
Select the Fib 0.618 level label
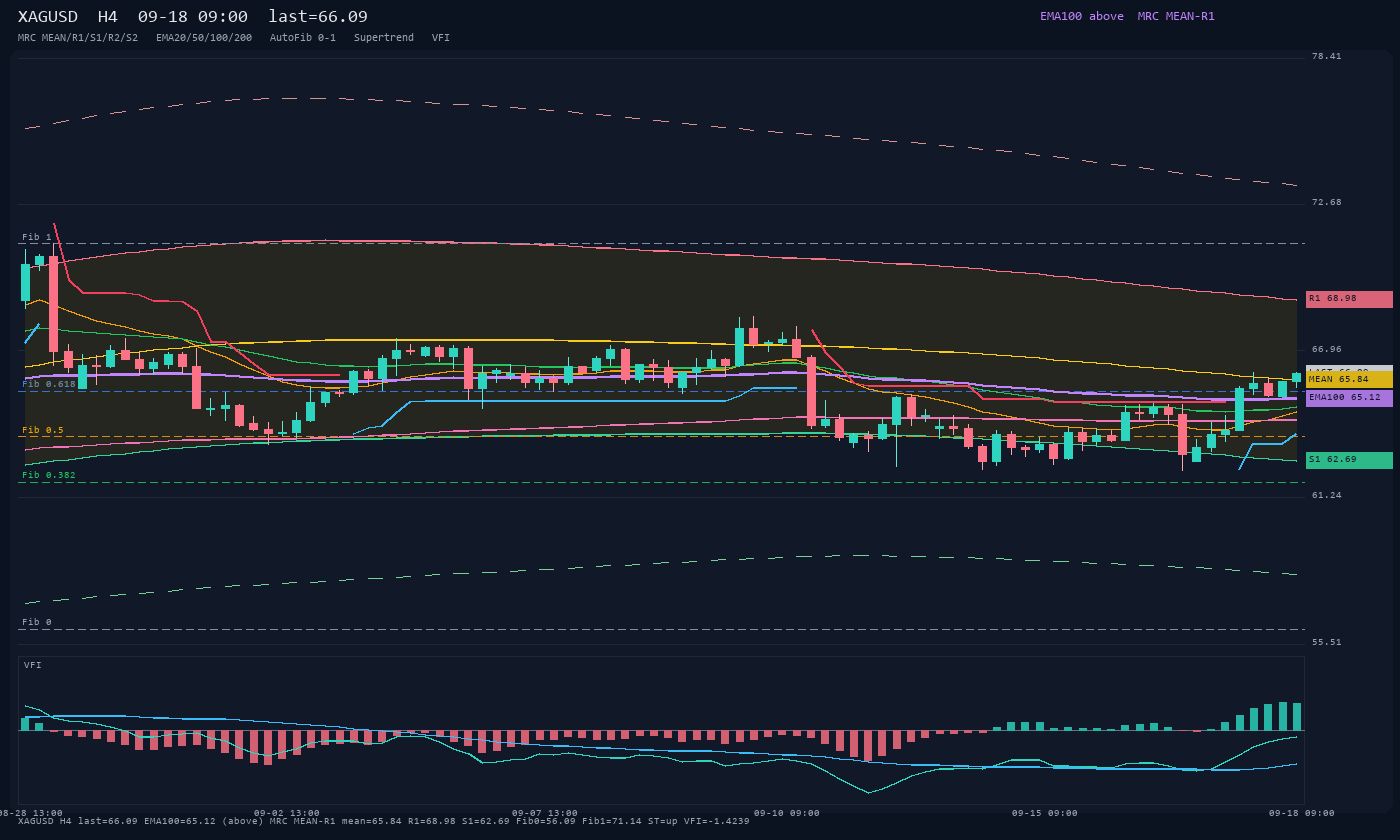[49, 384]
